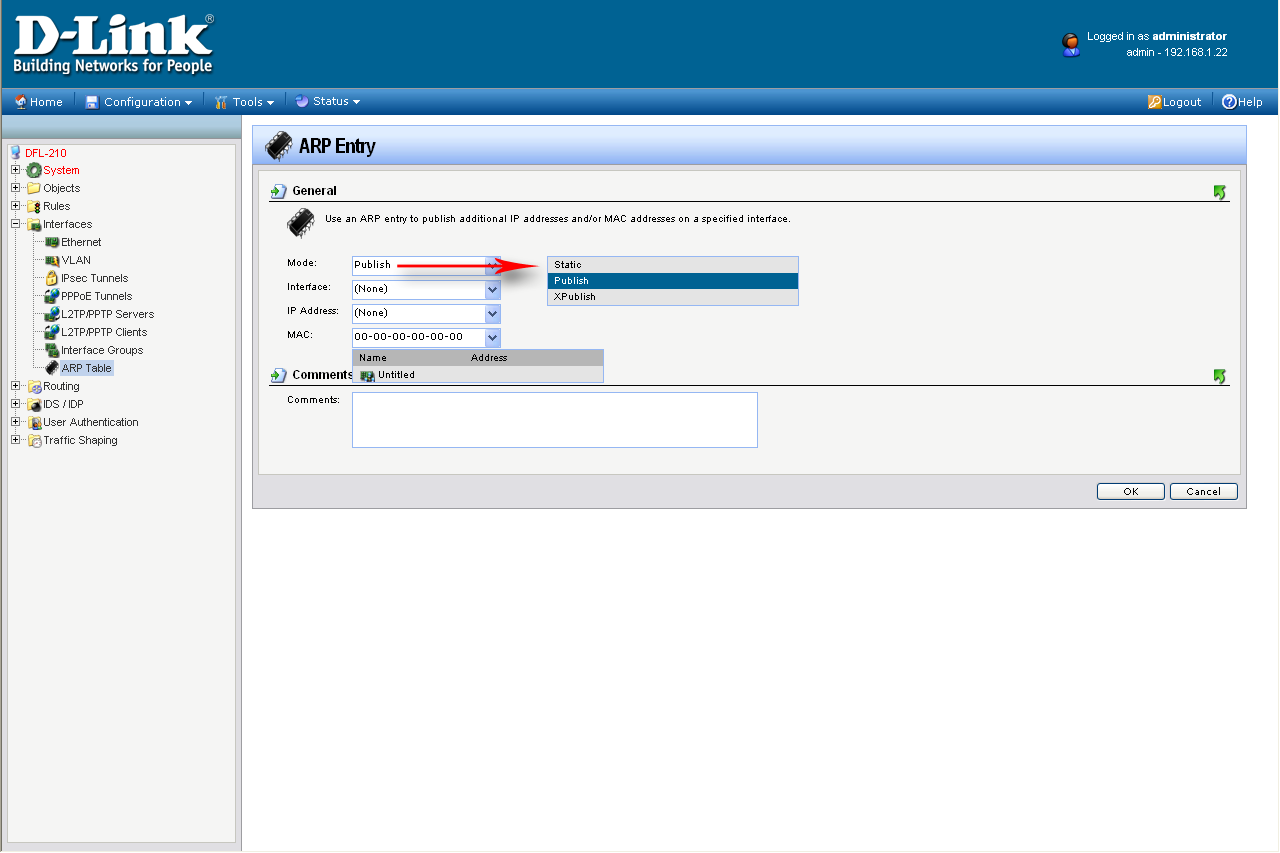The width and height of the screenshot is (1280, 853).
Task: Click the administrator user avatar icon
Action: coord(1070,44)
